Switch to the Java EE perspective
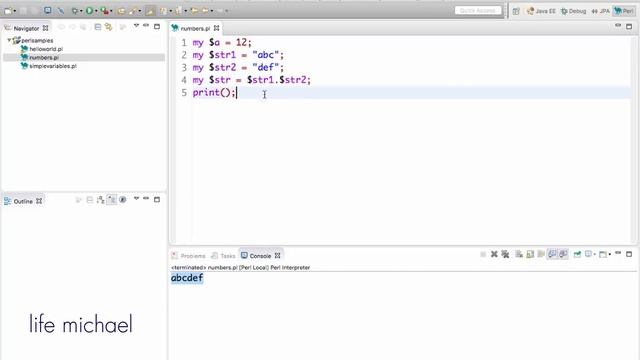The width and height of the screenshot is (640, 360). point(541,11)
